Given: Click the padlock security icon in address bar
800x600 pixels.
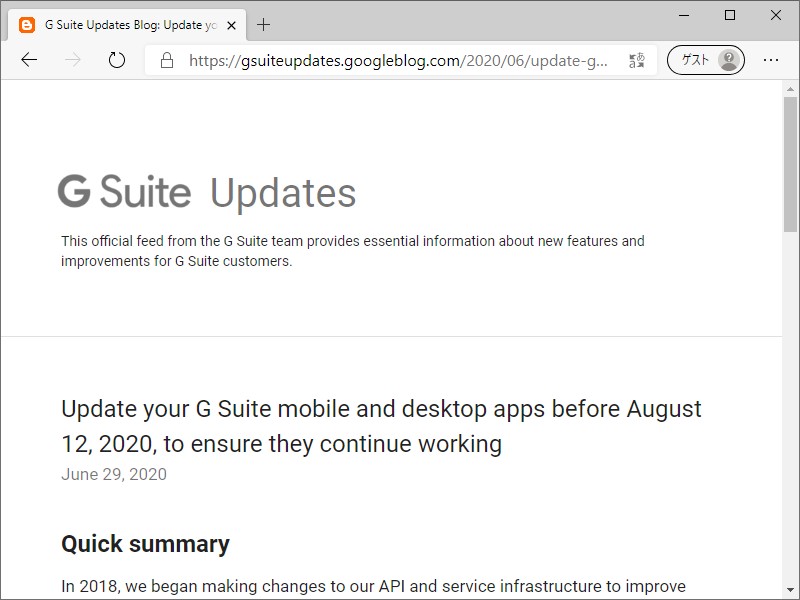Looking at the screenshot, I should [x=166, y=60].
